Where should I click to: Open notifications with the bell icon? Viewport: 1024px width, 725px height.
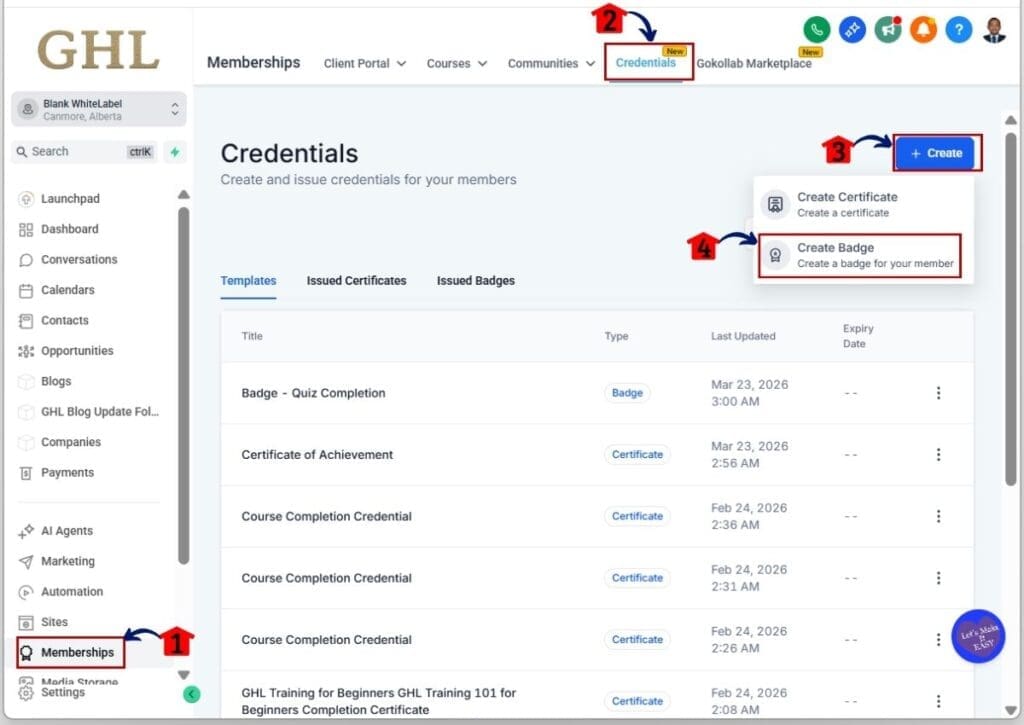(x=923, y=30)
